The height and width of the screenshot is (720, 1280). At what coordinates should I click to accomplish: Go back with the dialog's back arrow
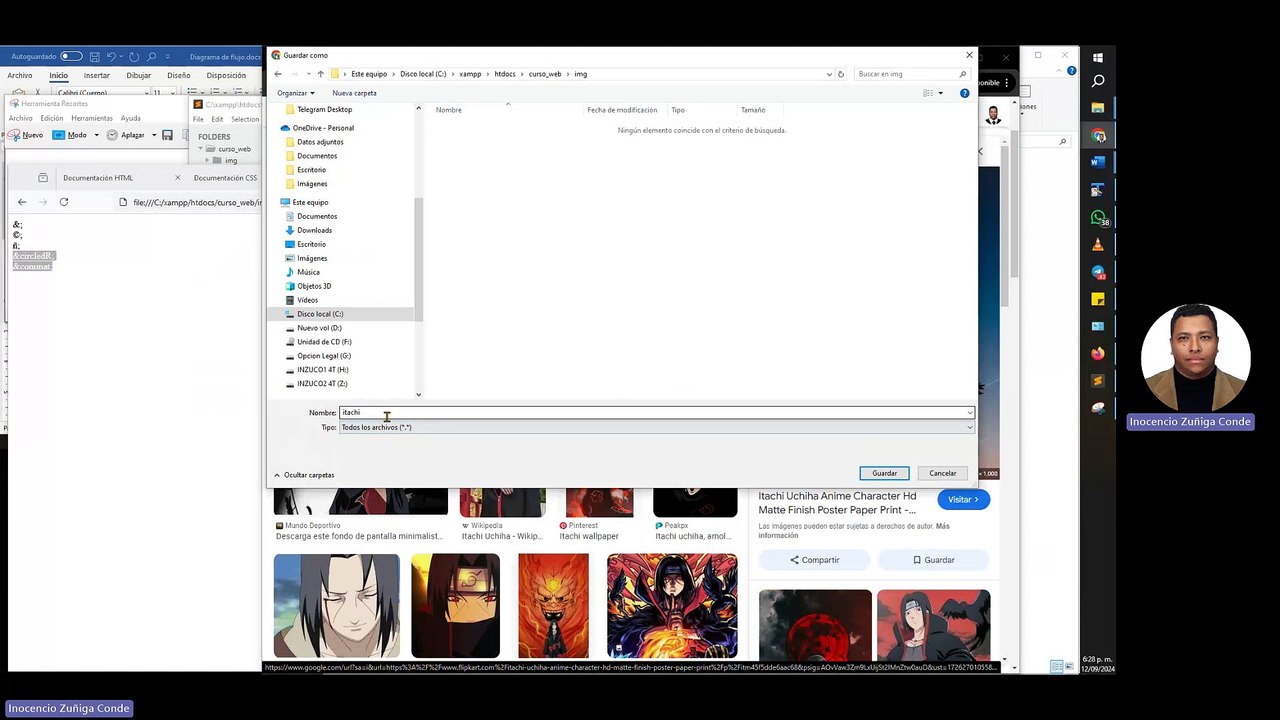(x=278, y=74)
